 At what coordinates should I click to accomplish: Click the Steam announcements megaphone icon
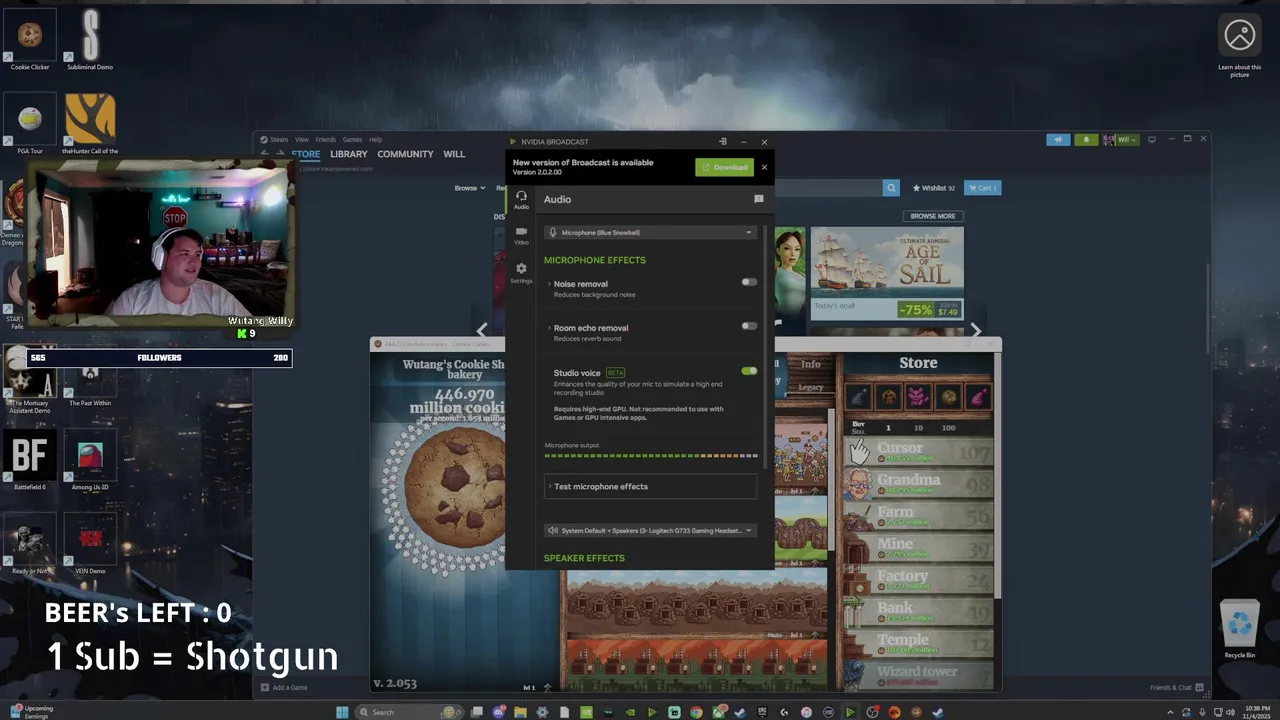pos(1058,140)
